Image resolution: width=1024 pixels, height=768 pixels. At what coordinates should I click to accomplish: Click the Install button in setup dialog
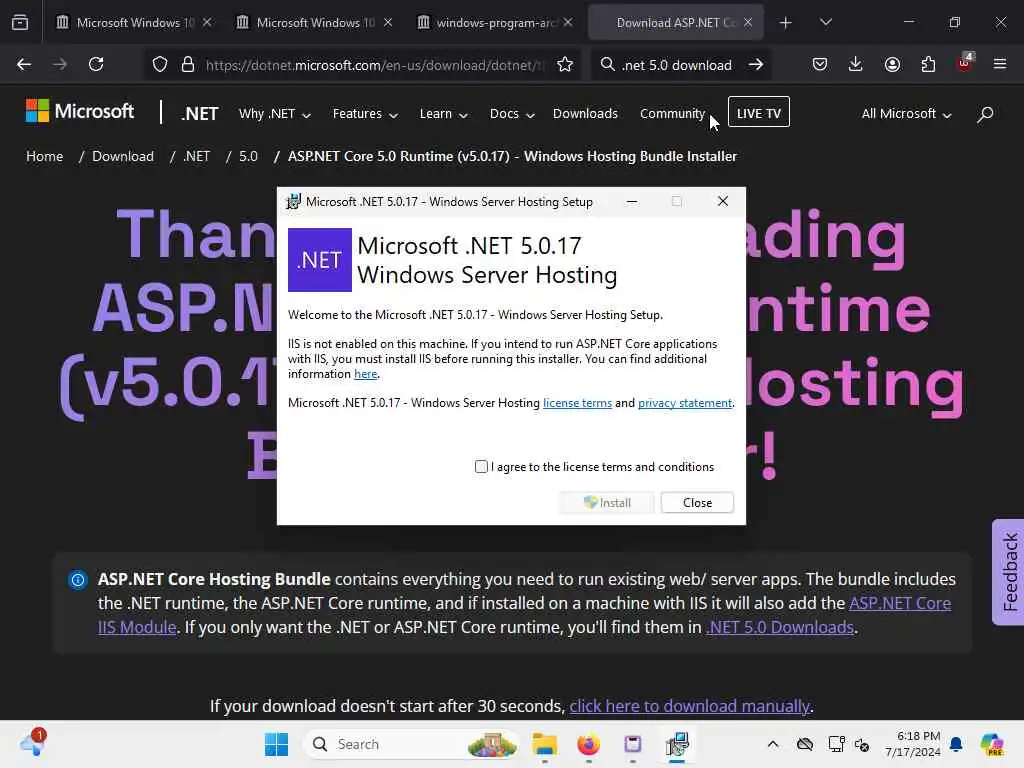click(x=607, y=503)
